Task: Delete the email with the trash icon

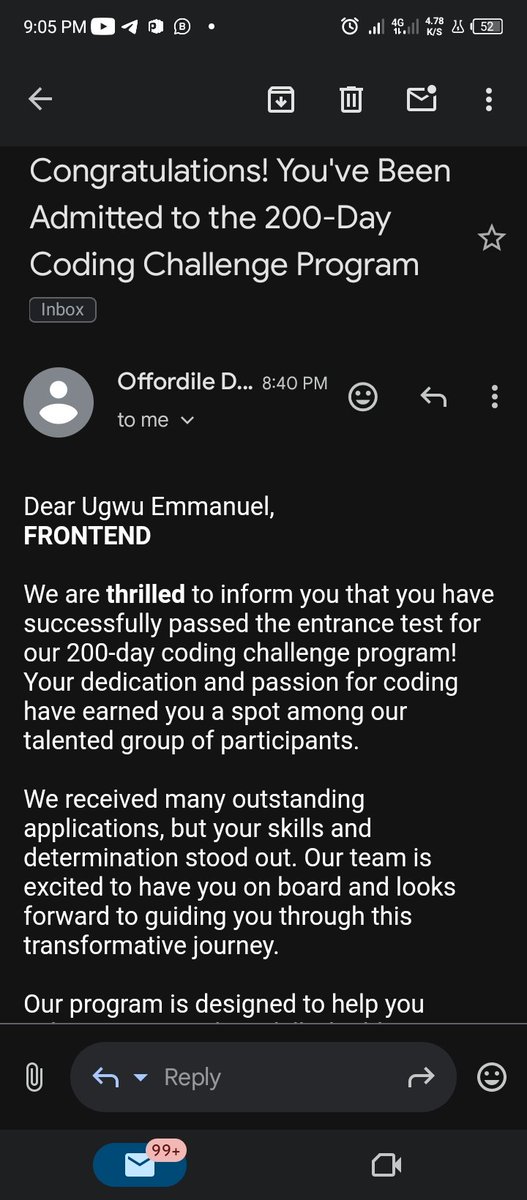Action: pos(351,99)
